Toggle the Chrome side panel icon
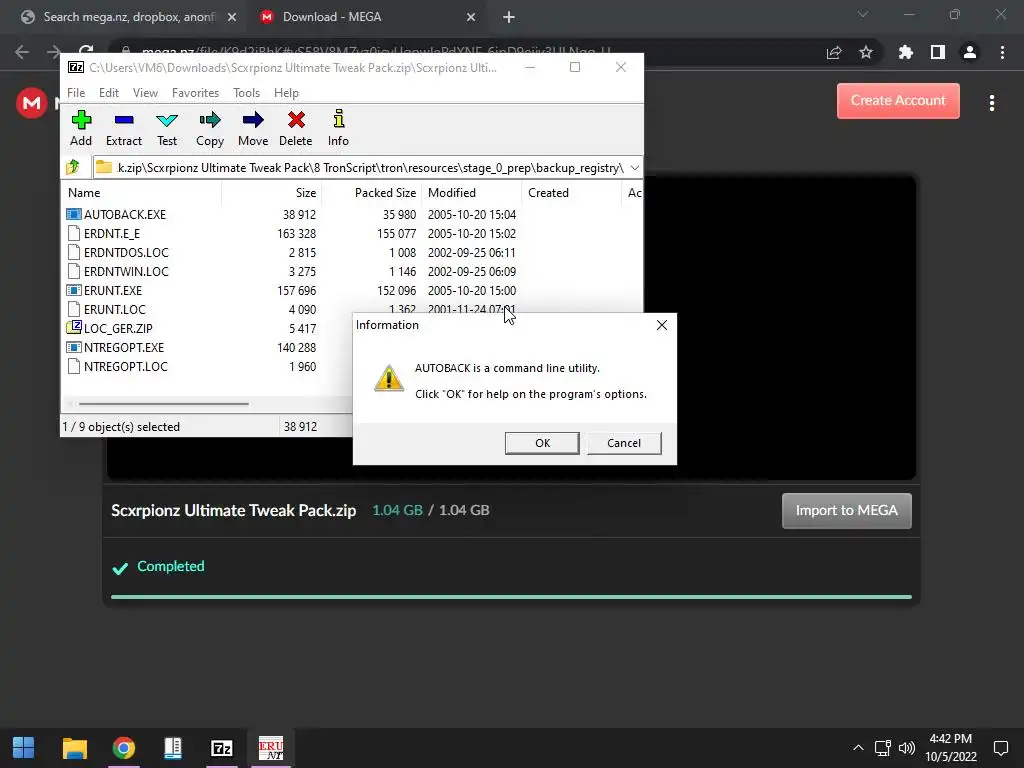1024x768 pixels. (938, 52)
